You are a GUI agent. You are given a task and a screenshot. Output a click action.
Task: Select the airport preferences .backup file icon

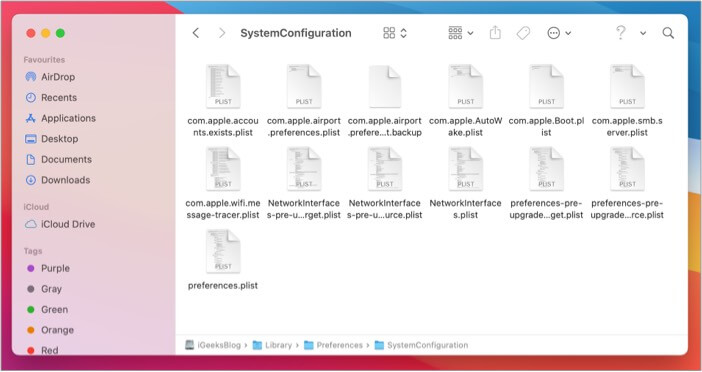pos(385,86)
